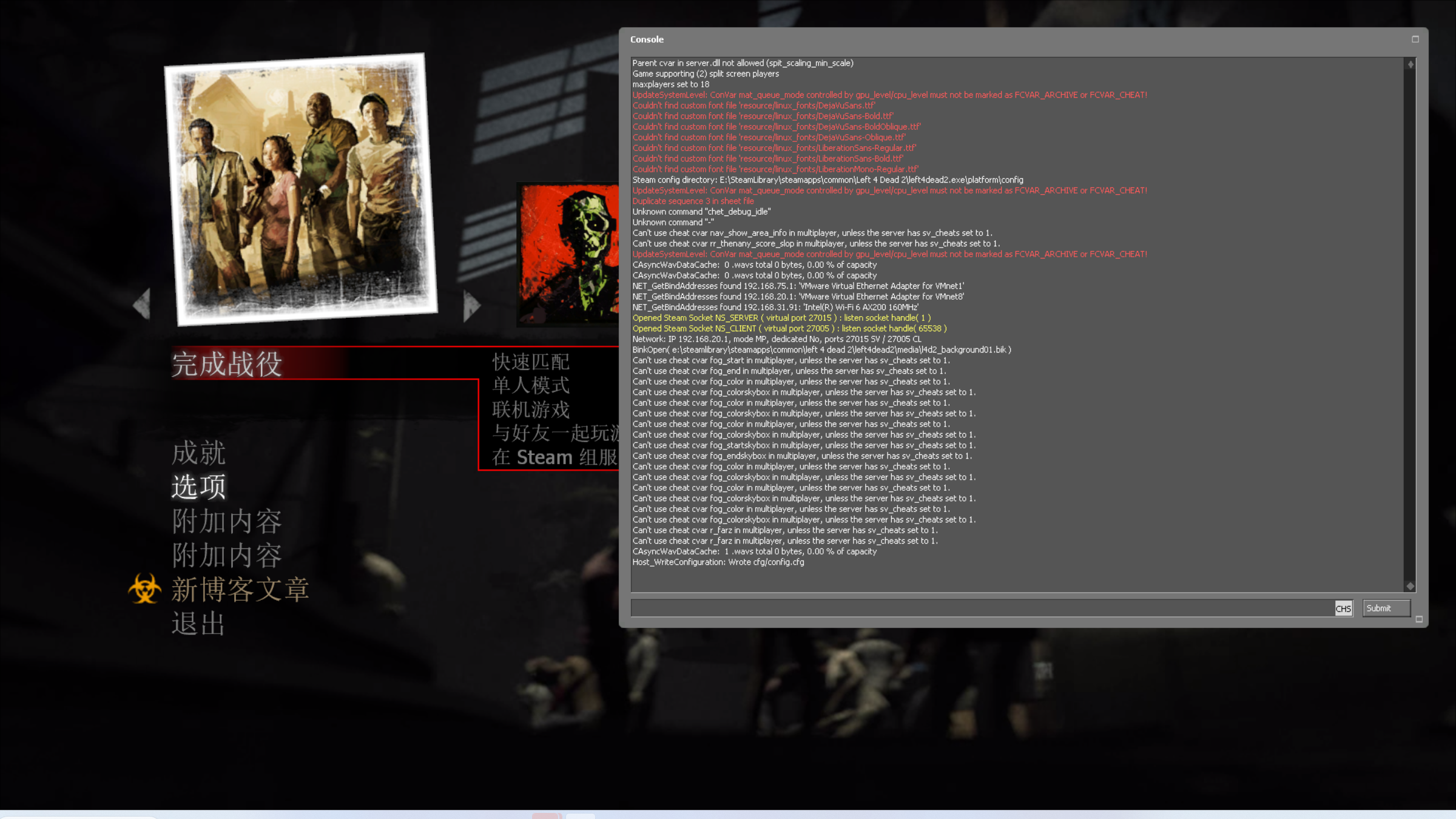Viewport: 1456px width, 819px height.
Task: Click the 'CAsyncWavDataCache: 1 .wavs' line
Action: [754, 551]
